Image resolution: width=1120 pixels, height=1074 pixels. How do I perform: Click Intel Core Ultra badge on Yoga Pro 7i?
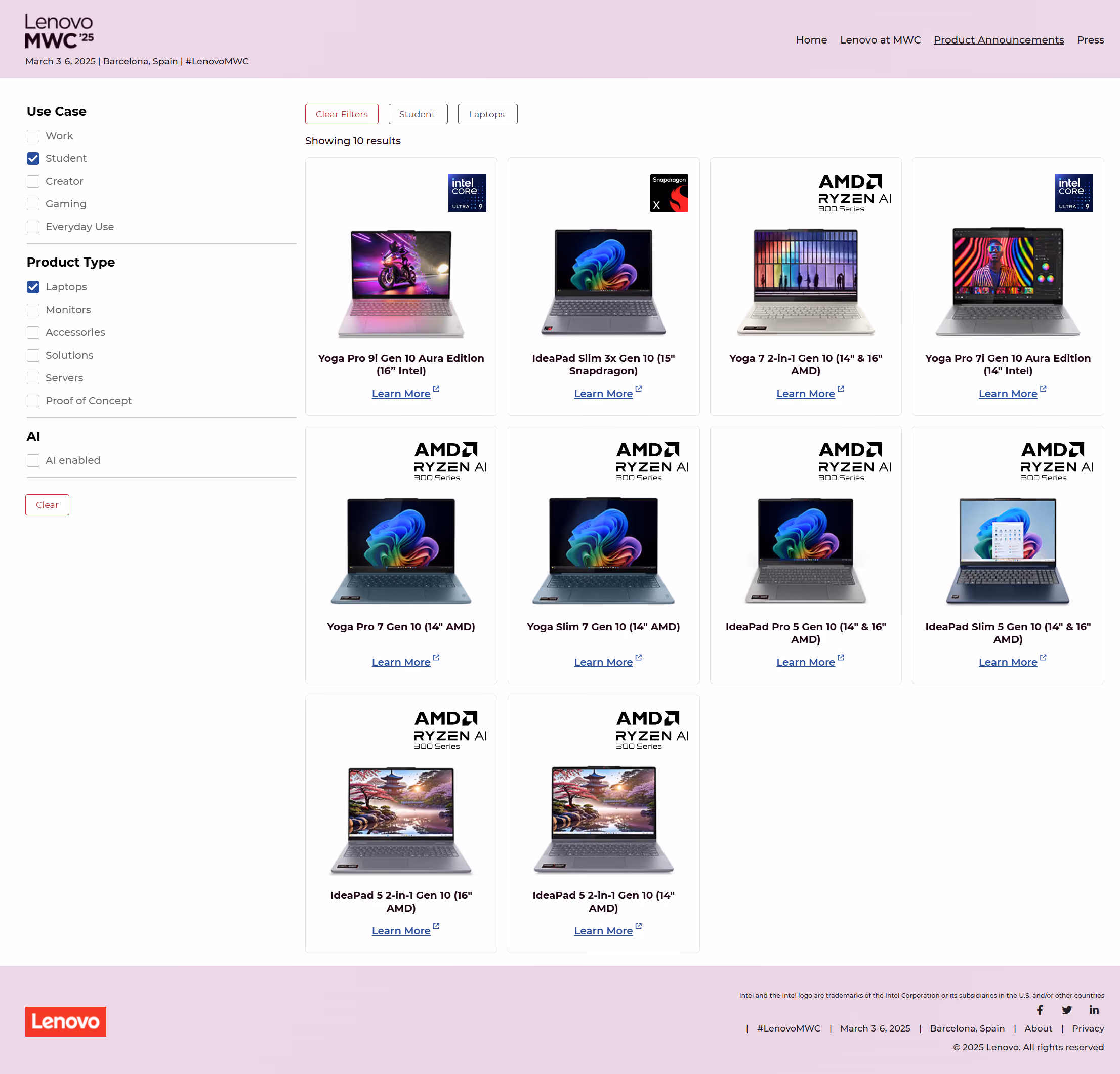click(1074, 193)
